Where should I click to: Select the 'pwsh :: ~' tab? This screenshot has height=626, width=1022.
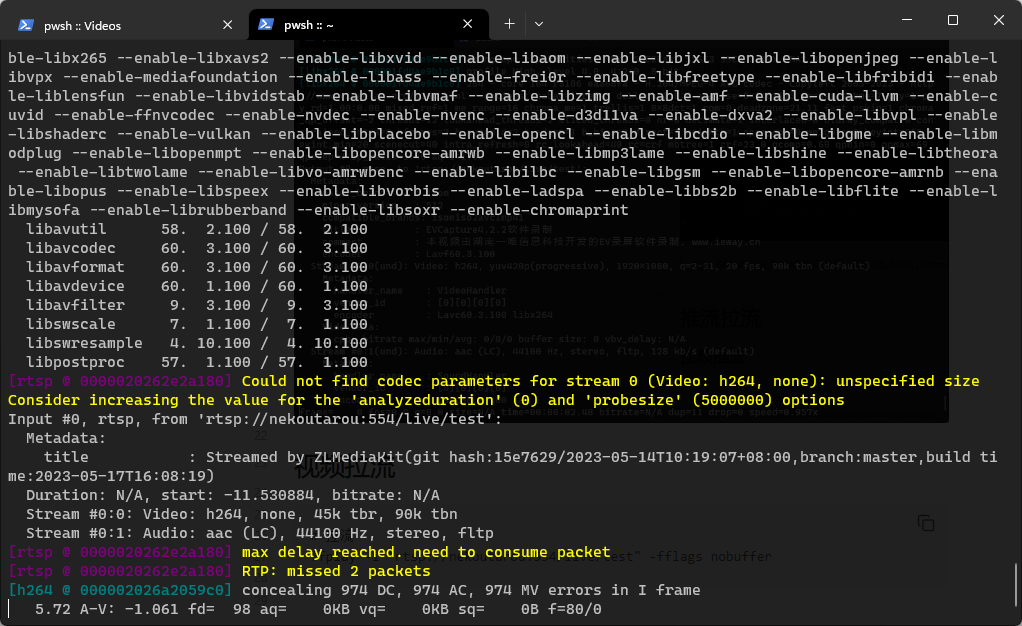[368, 25]
